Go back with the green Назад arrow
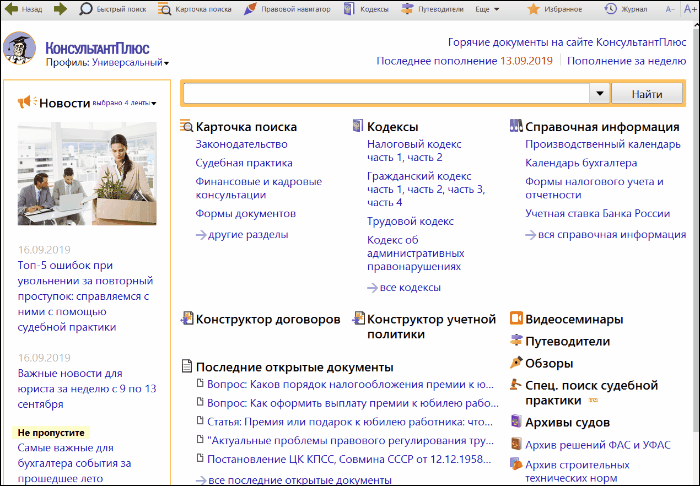 tap(11, 9)
